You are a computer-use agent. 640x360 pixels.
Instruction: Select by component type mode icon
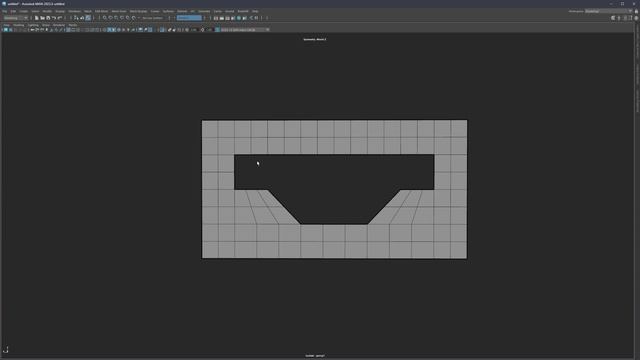(88, 18)
